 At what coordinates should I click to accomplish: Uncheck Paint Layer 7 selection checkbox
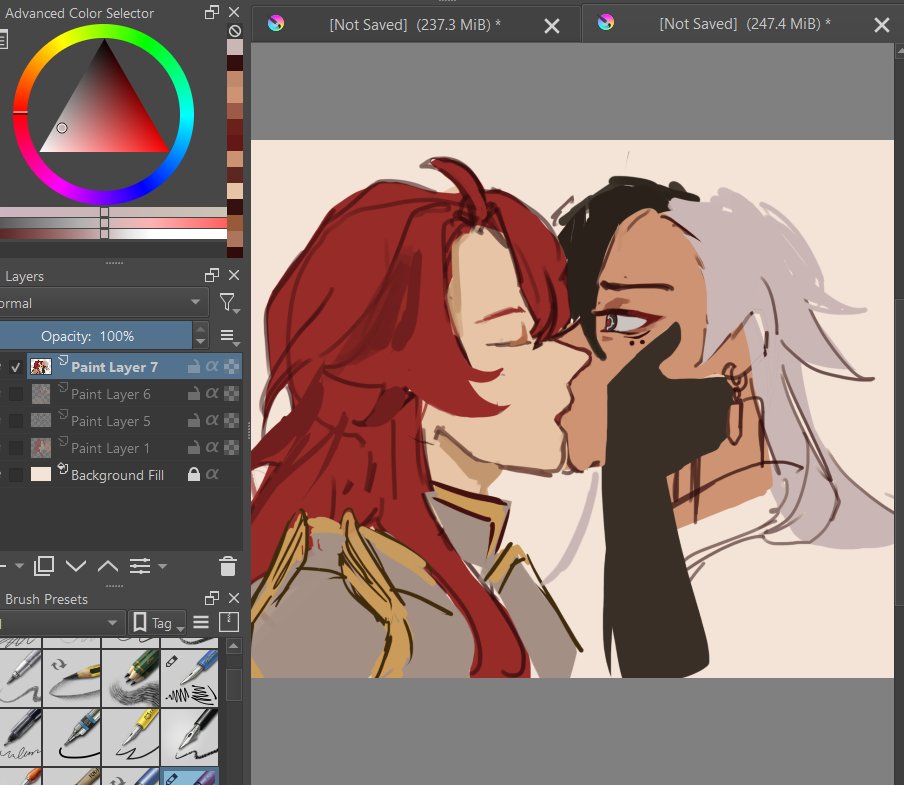coord(16,367)
